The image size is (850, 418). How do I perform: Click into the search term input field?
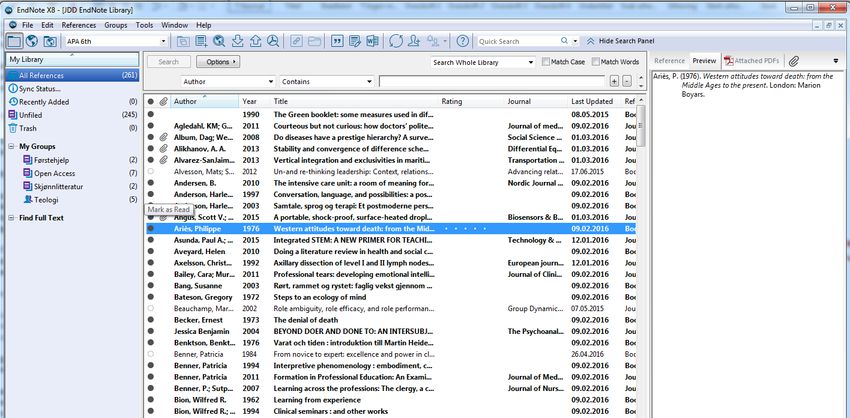492,81
